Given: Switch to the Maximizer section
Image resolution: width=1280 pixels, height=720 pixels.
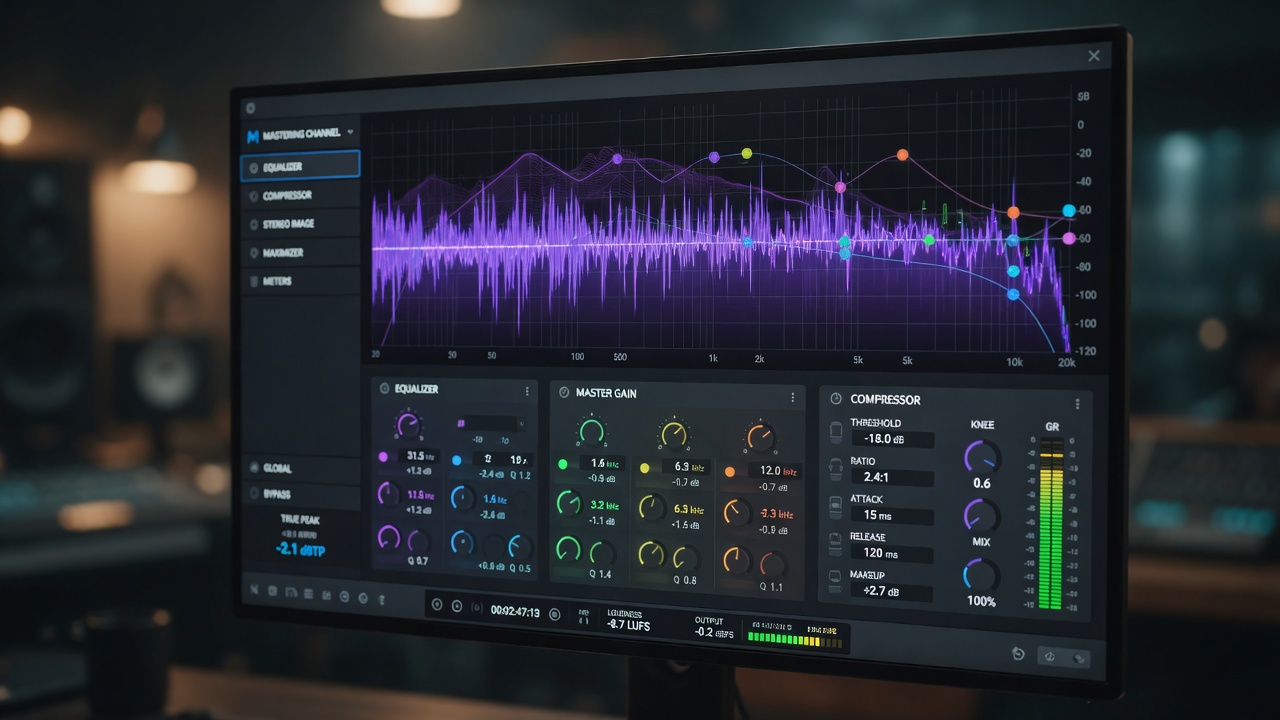Looking at the screenshot, I should click(x=300, y=253).
